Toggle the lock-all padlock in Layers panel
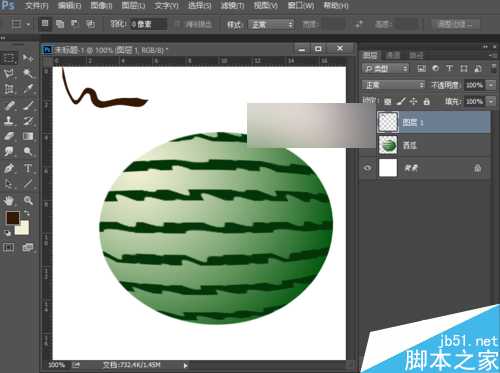500x373 pixels. click(x=426, y=101)
